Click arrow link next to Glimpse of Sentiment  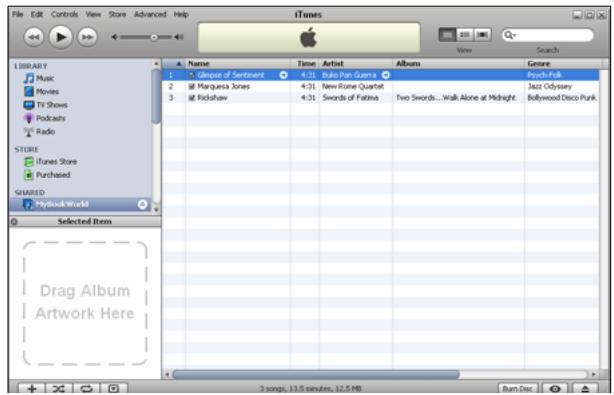pyautogui.click(x=284, y=75)
